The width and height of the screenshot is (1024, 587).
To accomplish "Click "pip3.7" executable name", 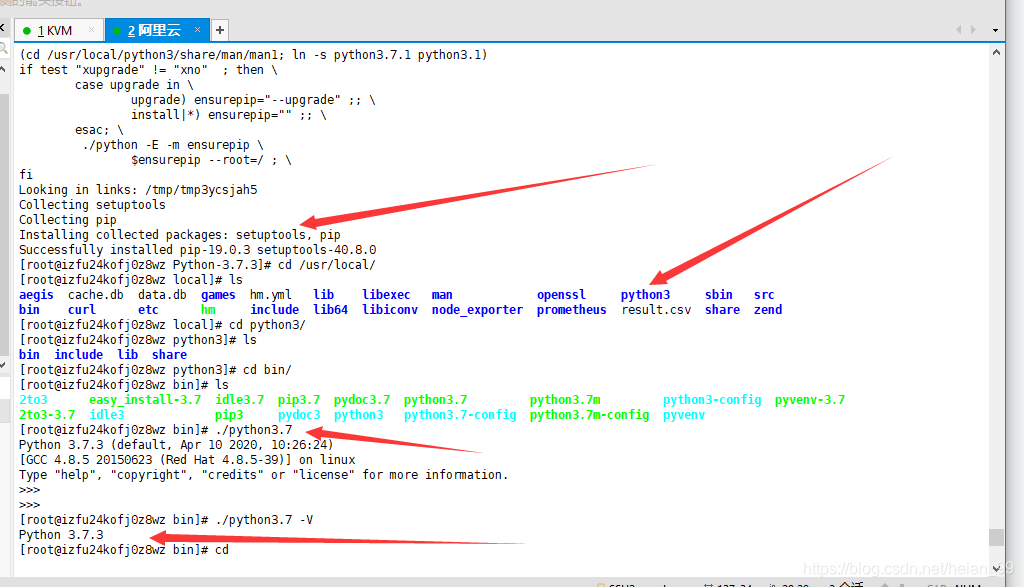I will pos(299,400).
